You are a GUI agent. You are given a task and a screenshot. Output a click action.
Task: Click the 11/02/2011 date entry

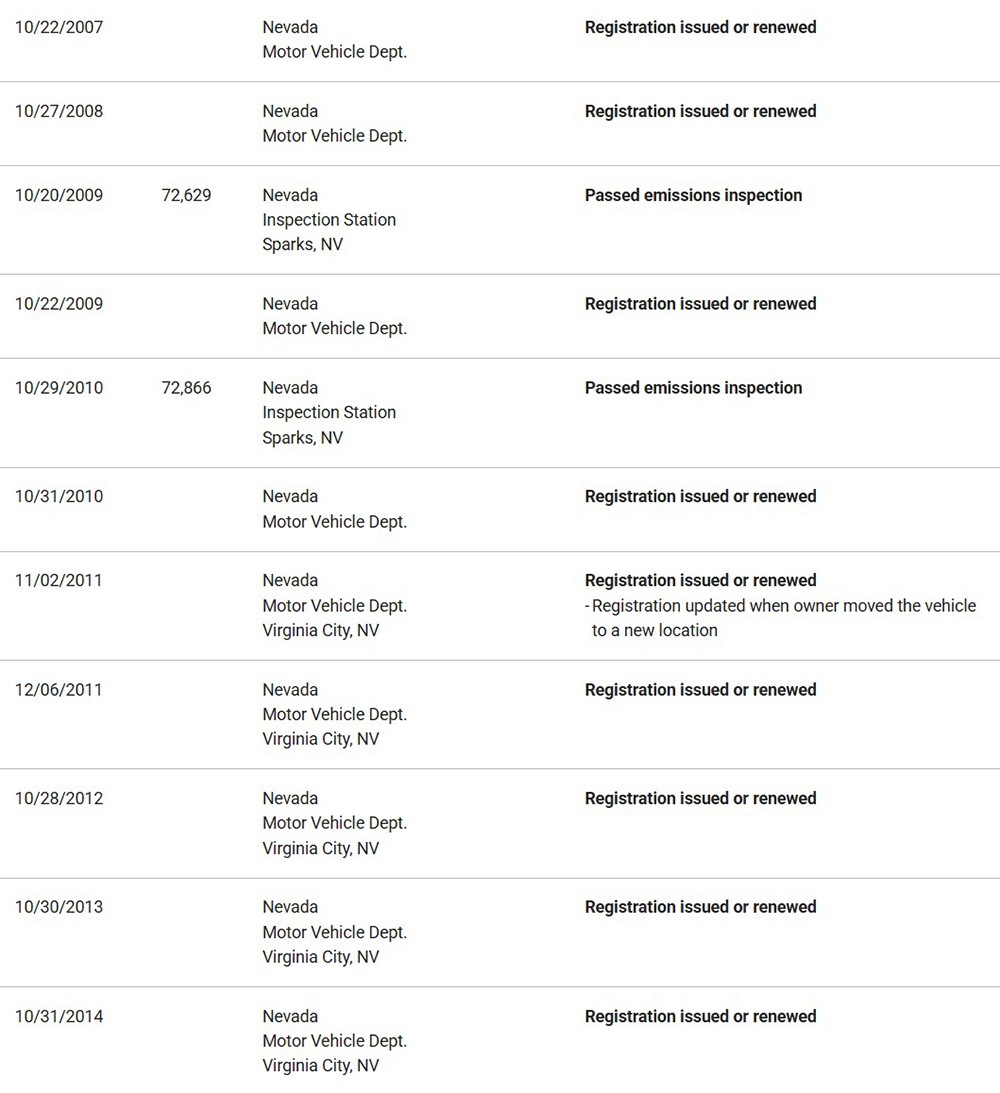[x=58, y=580]
